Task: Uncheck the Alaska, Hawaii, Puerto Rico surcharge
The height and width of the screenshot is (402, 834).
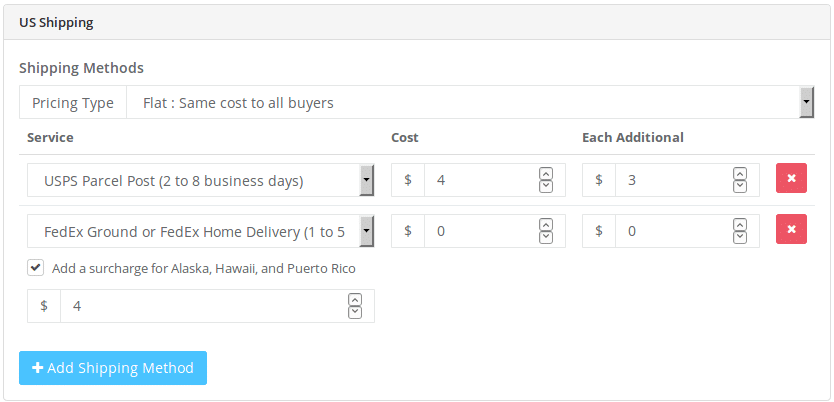Action: pos(36,268)
